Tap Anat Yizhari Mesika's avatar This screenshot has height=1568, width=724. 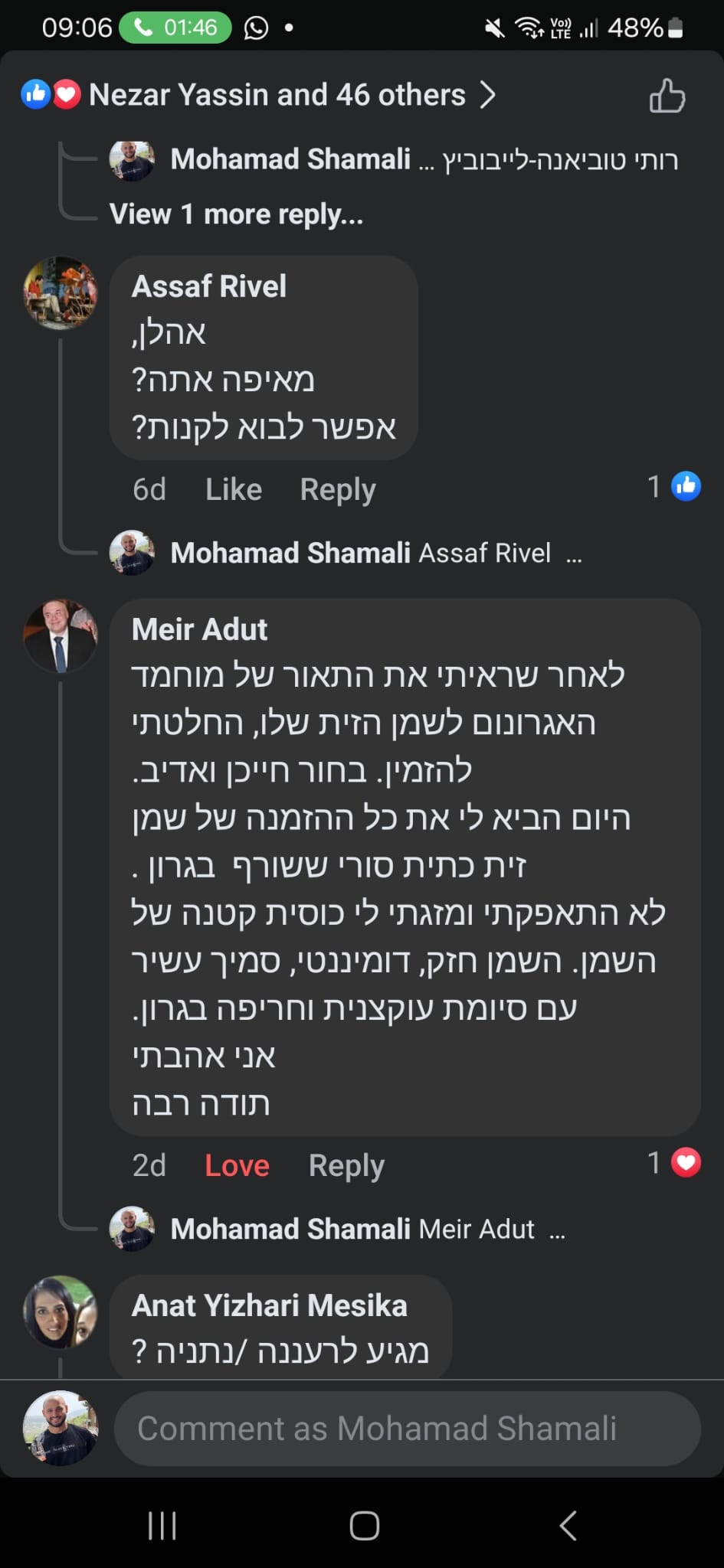point(61,1312)
